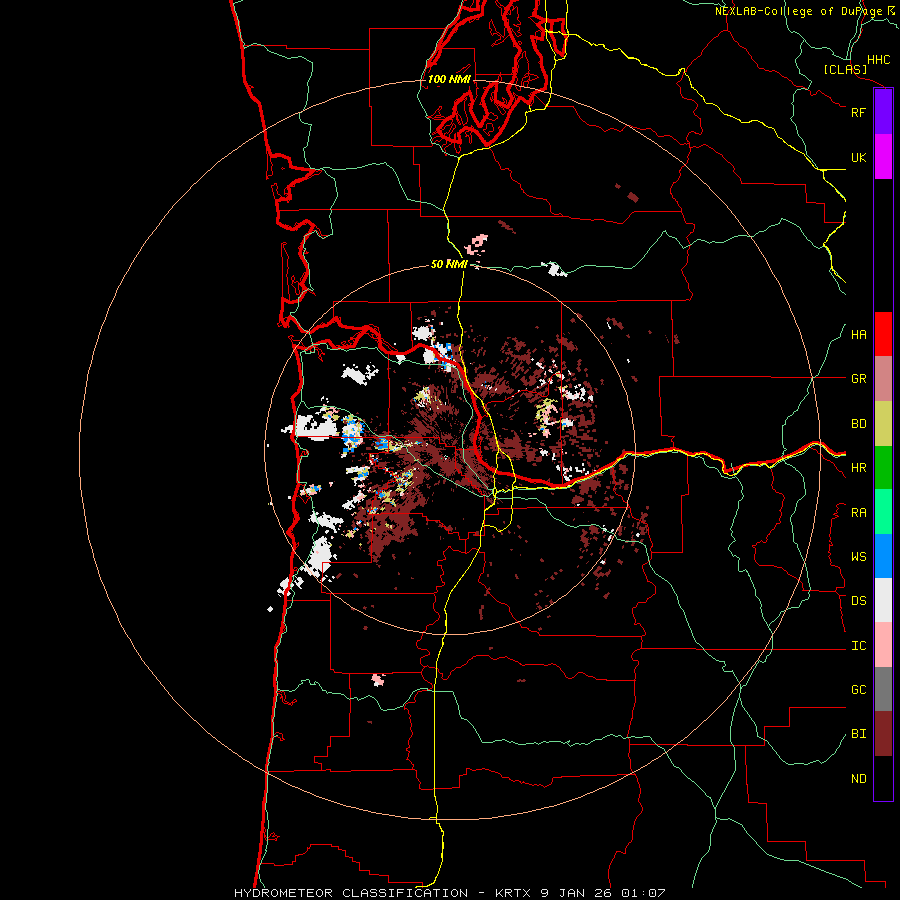Click the "ND" legend label
The image size is (900, 900).
tap(858, 779)
